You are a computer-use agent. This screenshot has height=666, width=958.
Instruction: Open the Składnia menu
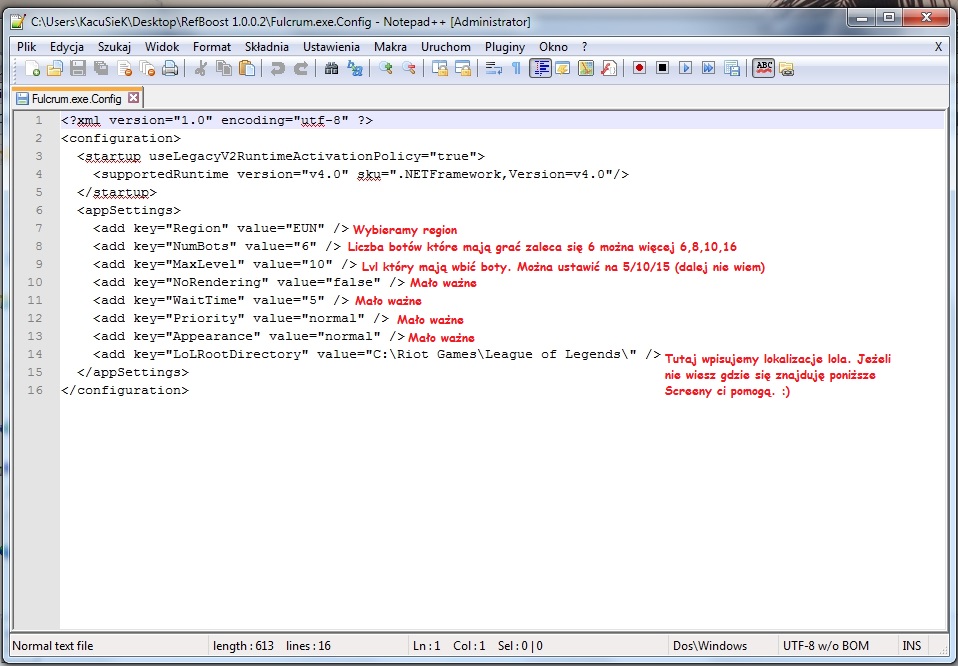(266, 46)
